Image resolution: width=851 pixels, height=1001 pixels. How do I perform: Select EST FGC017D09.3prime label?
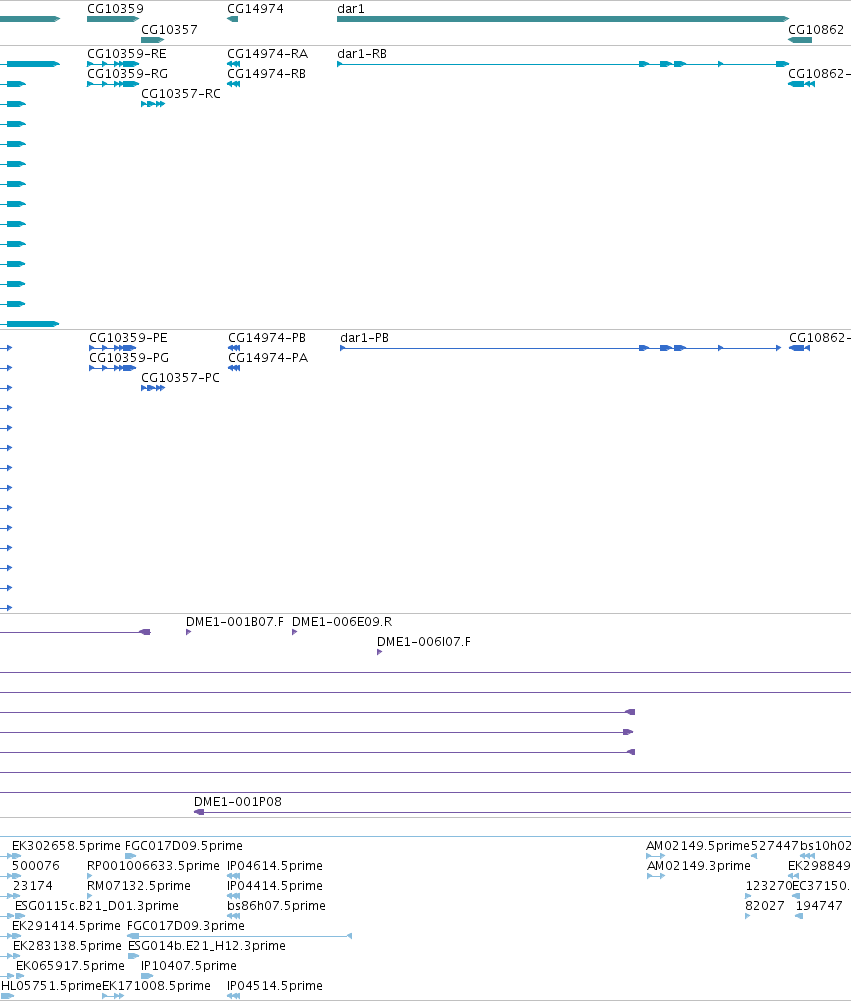click(186, 926)
